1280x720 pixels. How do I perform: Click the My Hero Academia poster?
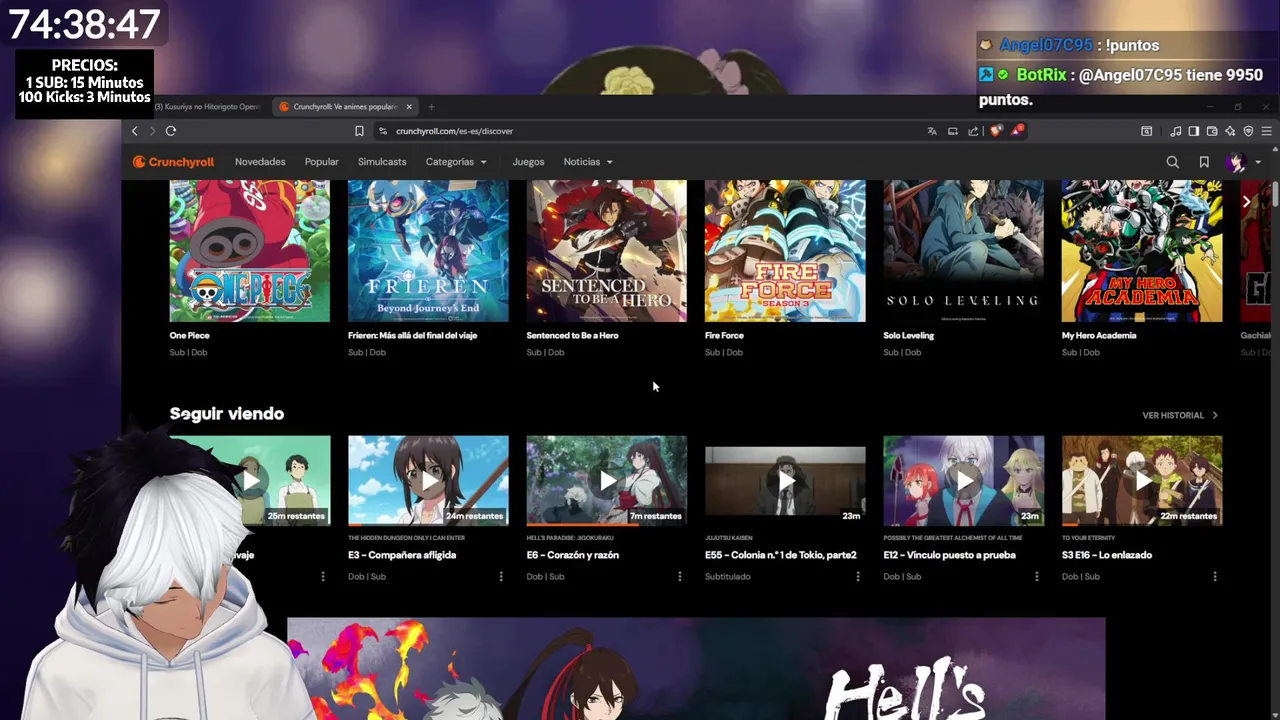[1142, 251]
